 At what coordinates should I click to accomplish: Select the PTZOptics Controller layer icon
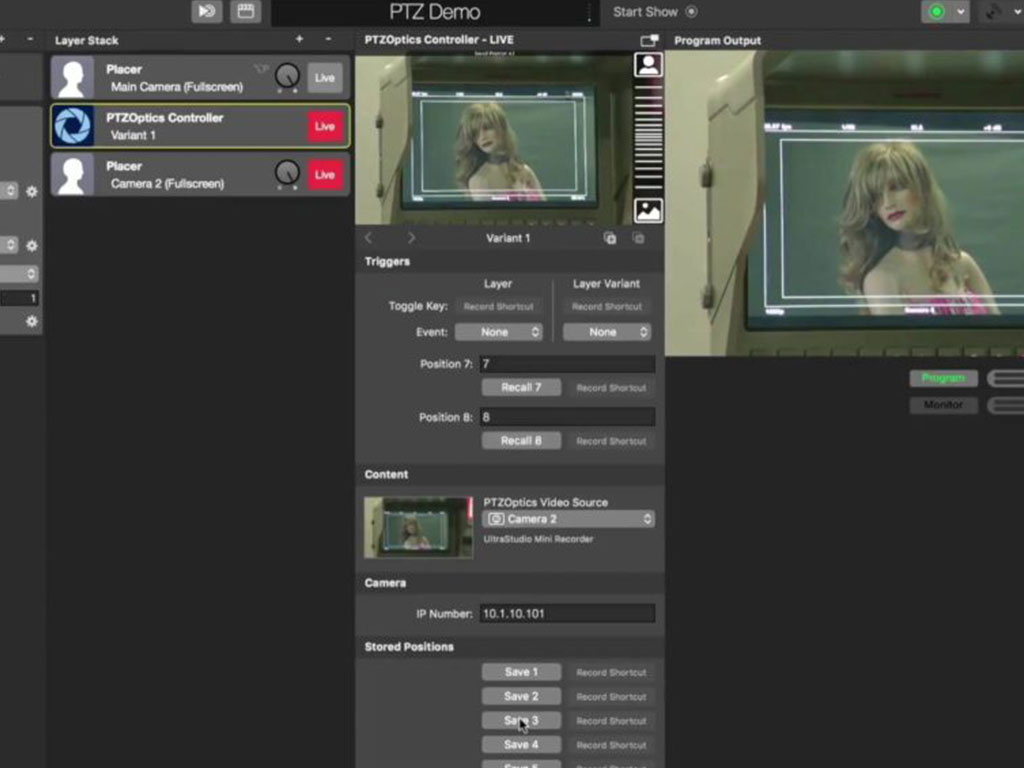coord(72,126)
